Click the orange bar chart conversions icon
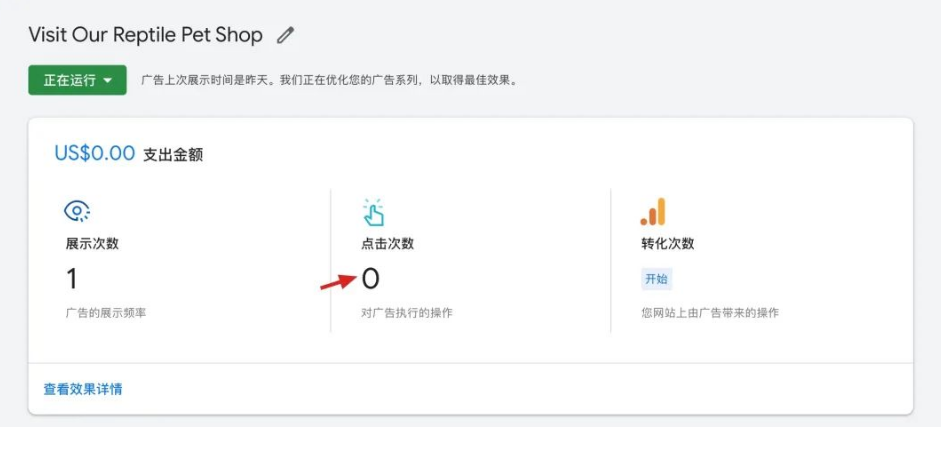The image size is (941, 455). click(x=653, y=212)
